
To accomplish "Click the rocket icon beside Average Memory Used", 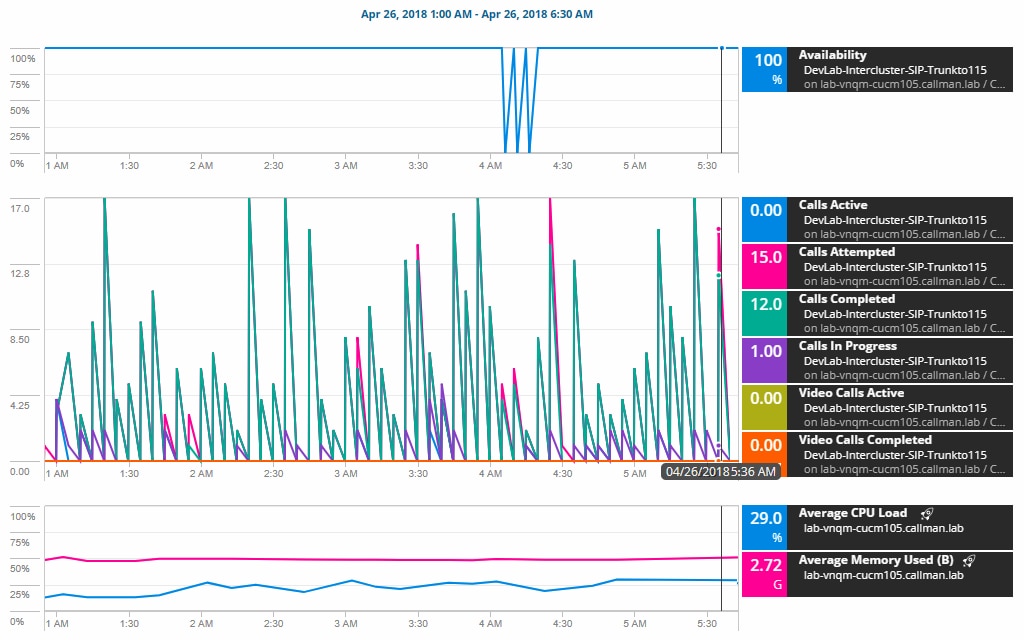I will click(x=967, y=560).
